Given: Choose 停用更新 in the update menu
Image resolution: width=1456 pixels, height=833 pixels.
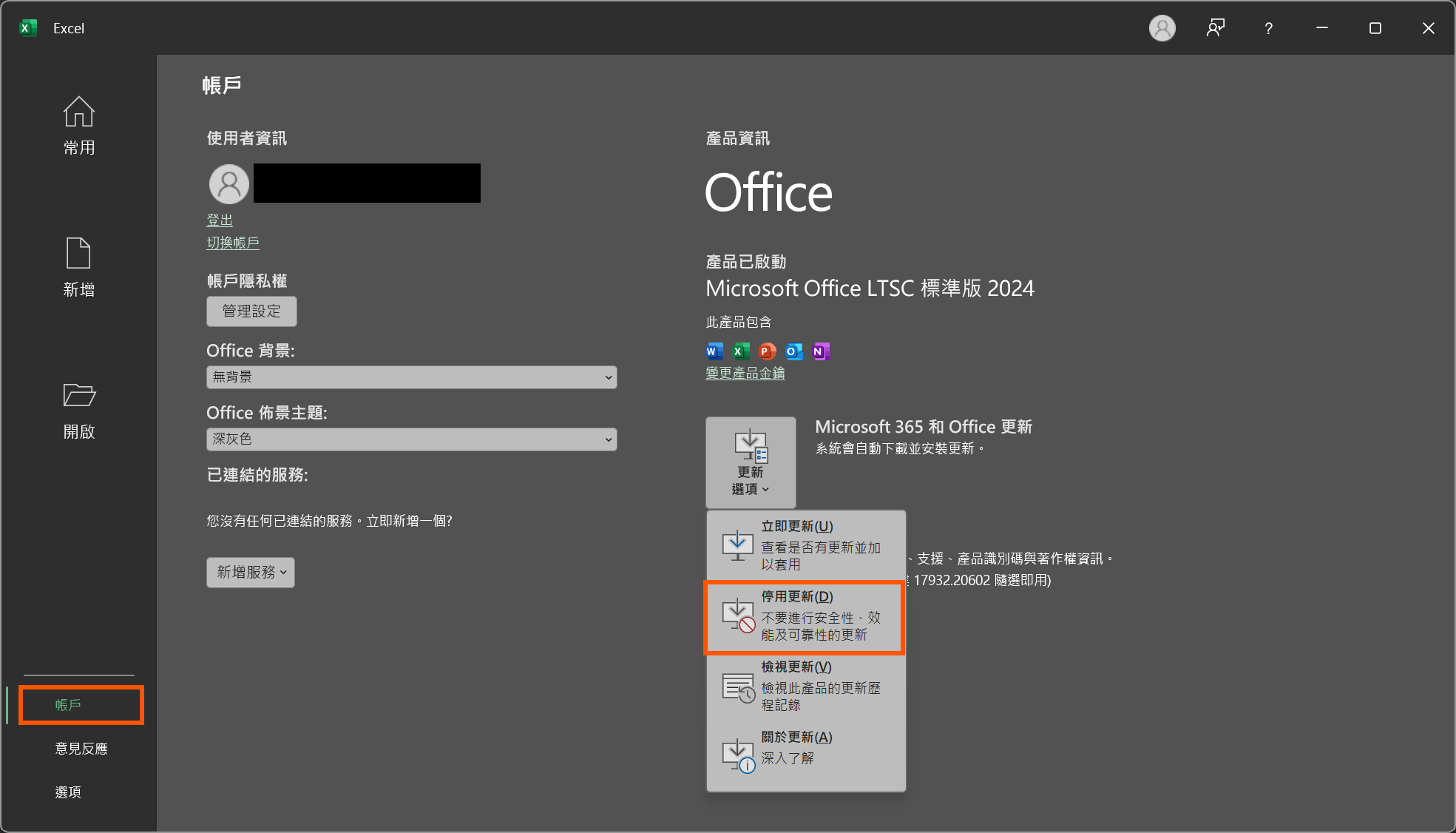Looking at the screenshot, I should (806, 616).
